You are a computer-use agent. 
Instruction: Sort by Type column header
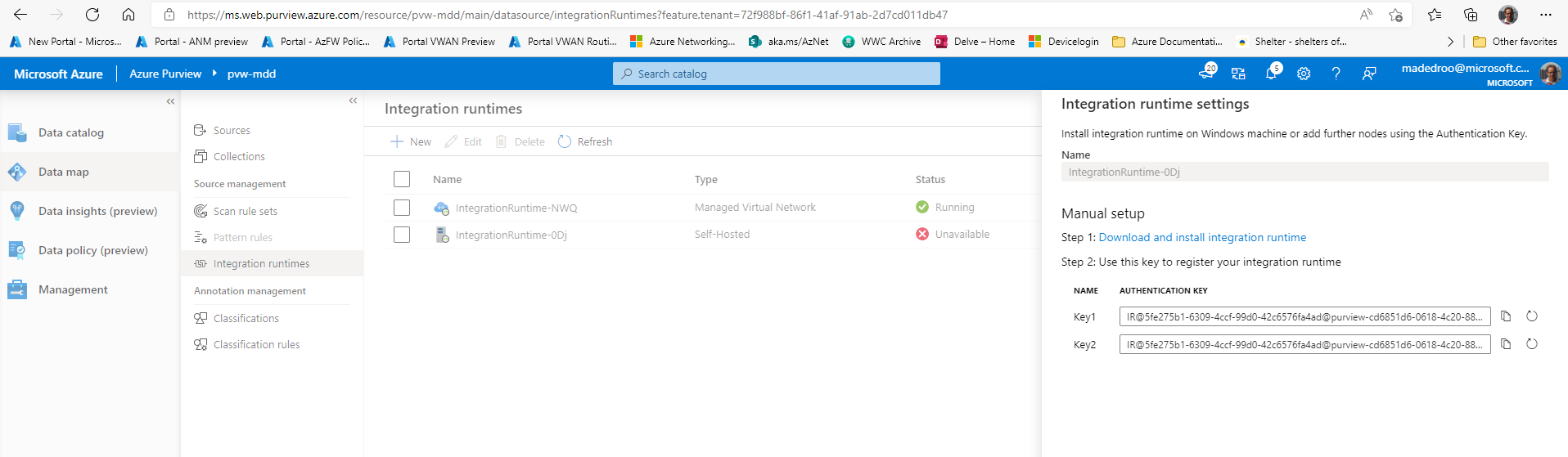click(x=706, y=179)
